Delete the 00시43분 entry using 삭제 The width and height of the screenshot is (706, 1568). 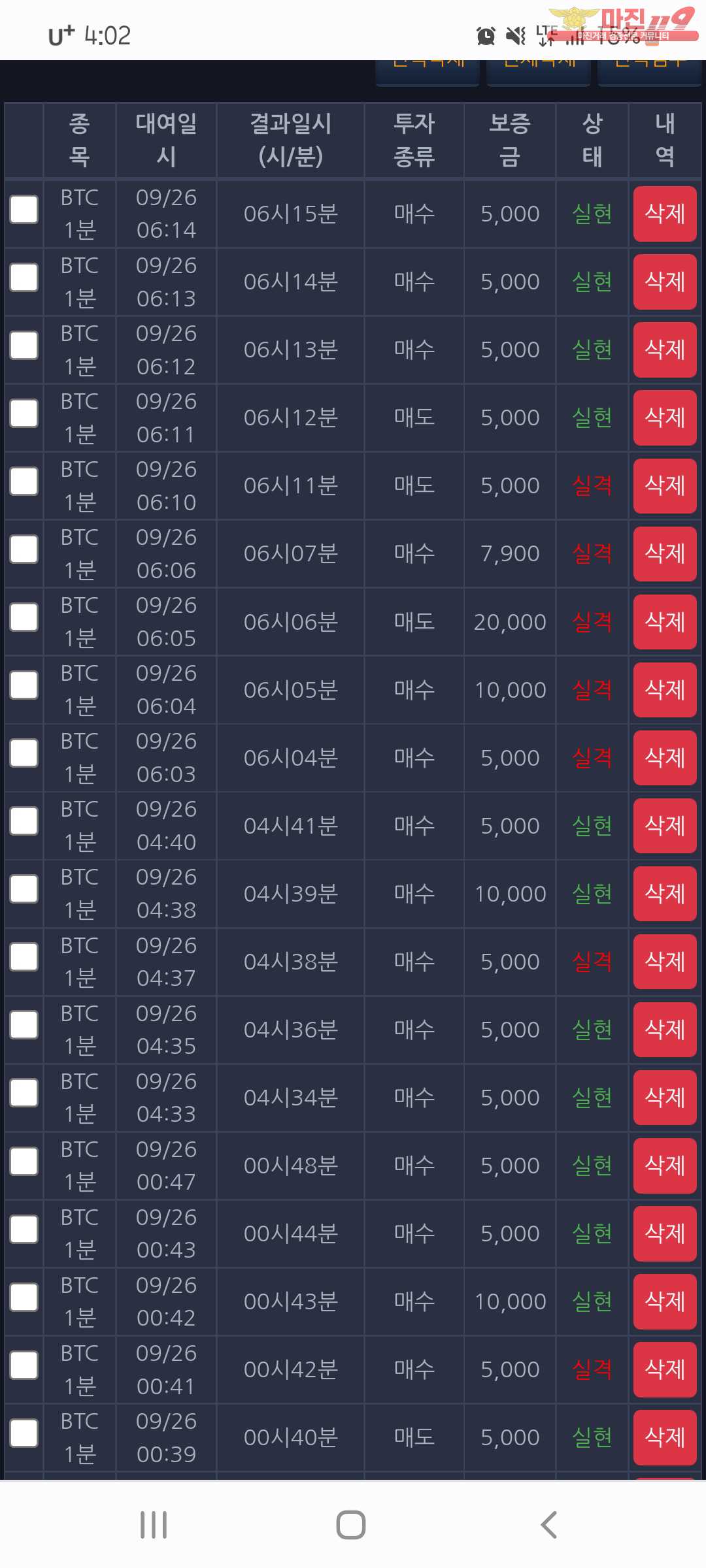pos(664,1301)
